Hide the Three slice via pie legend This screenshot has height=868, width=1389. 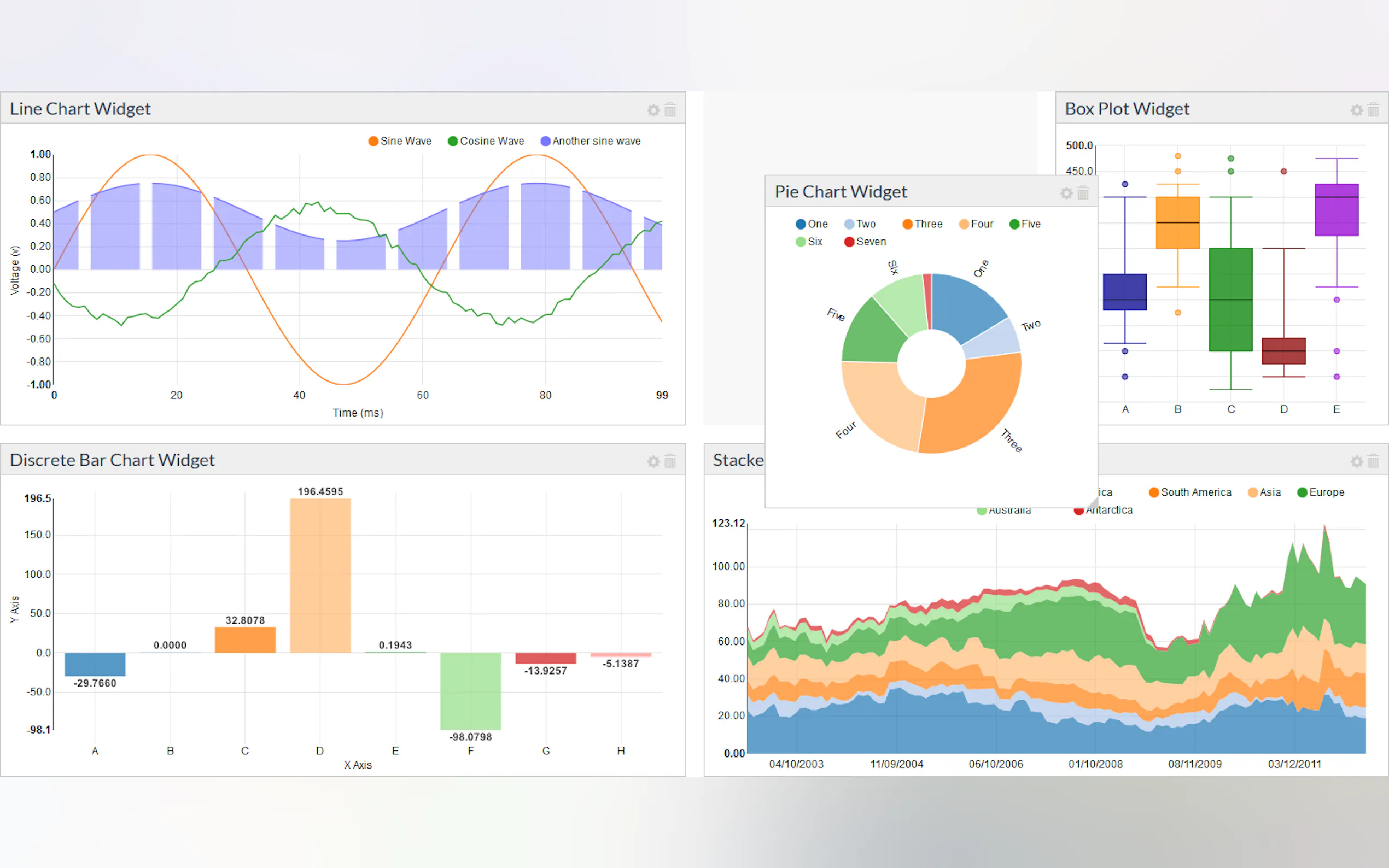[x=922, y=224]
